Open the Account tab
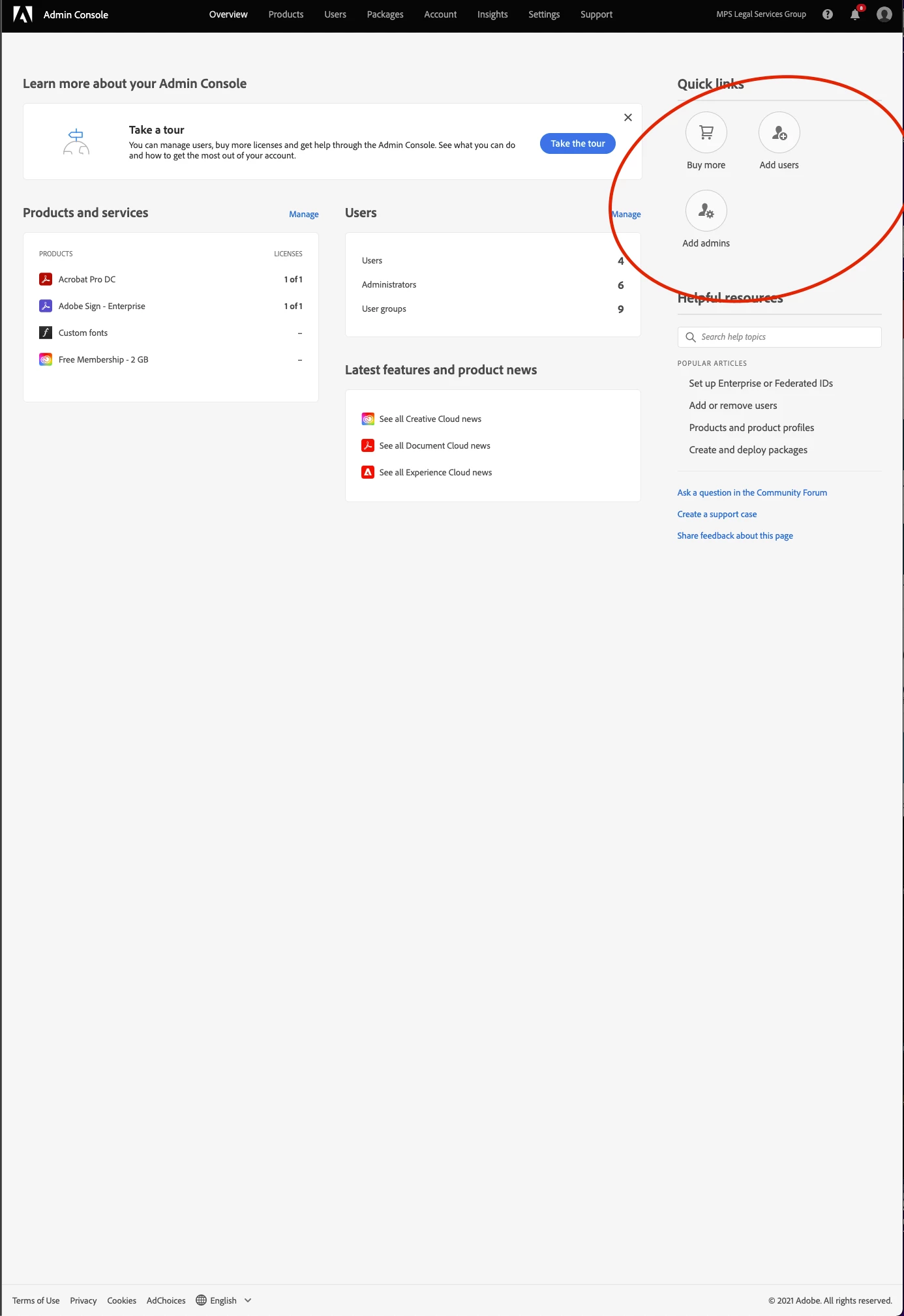 click(440, 14)
